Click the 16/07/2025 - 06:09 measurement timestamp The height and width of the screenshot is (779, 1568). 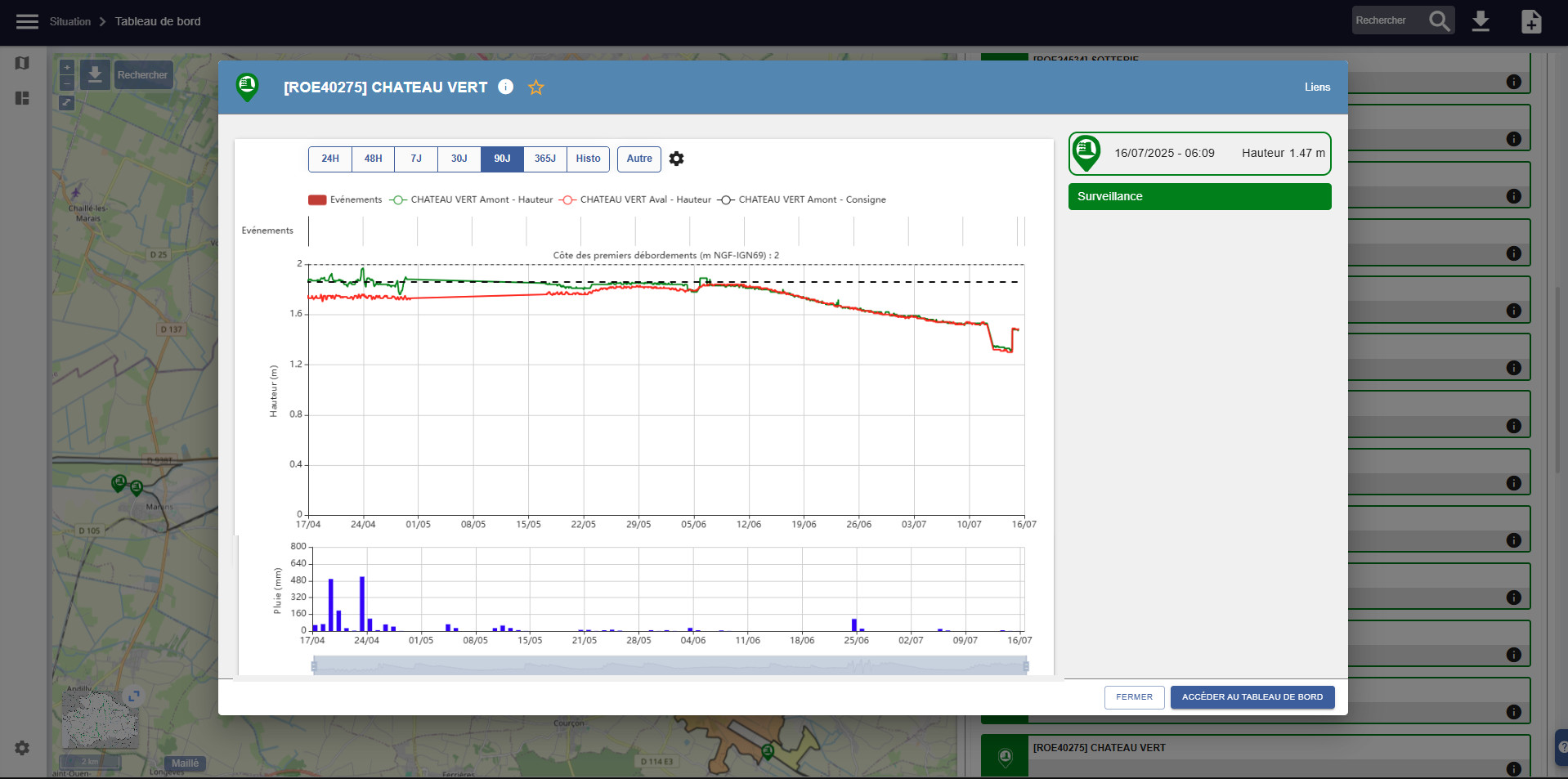click(1164, 153)
